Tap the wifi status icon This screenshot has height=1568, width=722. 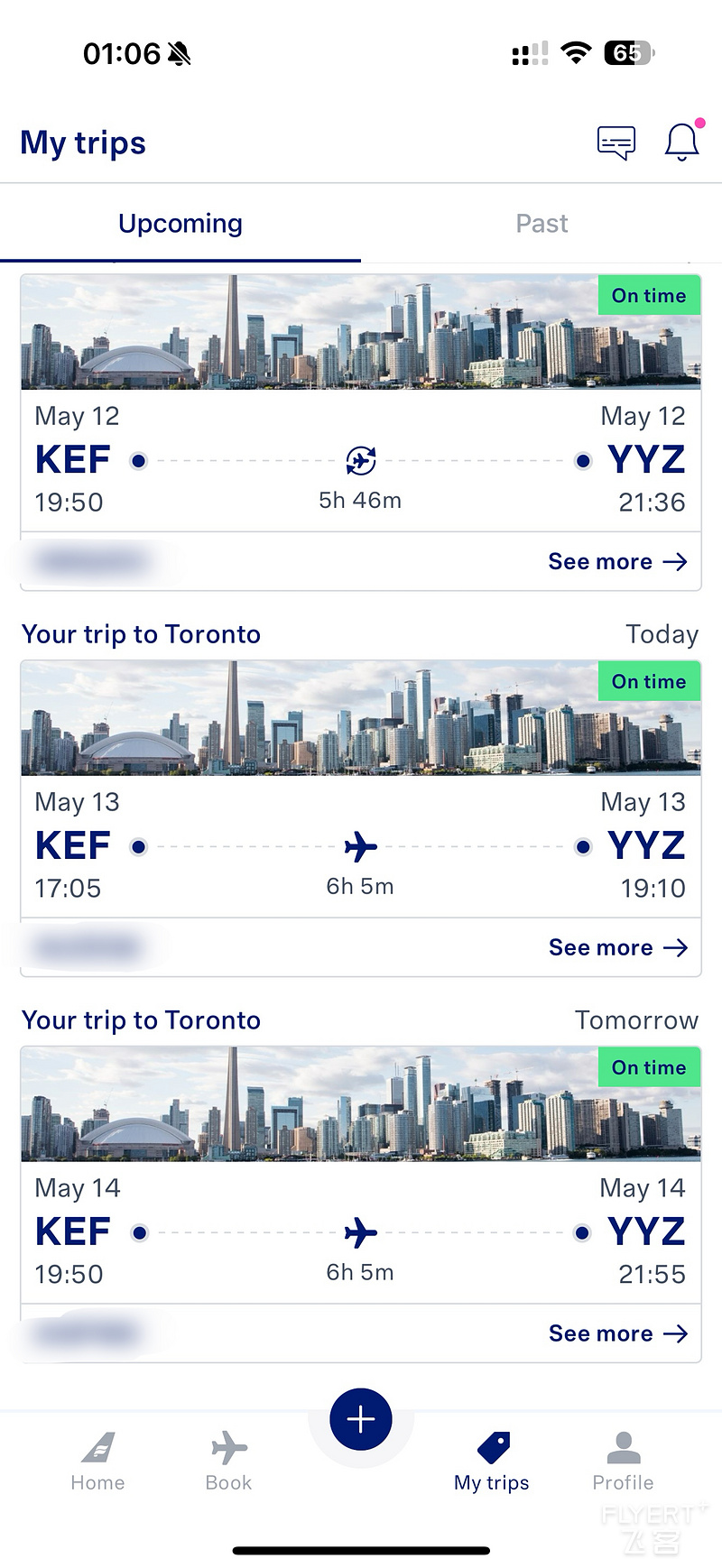(x=575, y=53)
